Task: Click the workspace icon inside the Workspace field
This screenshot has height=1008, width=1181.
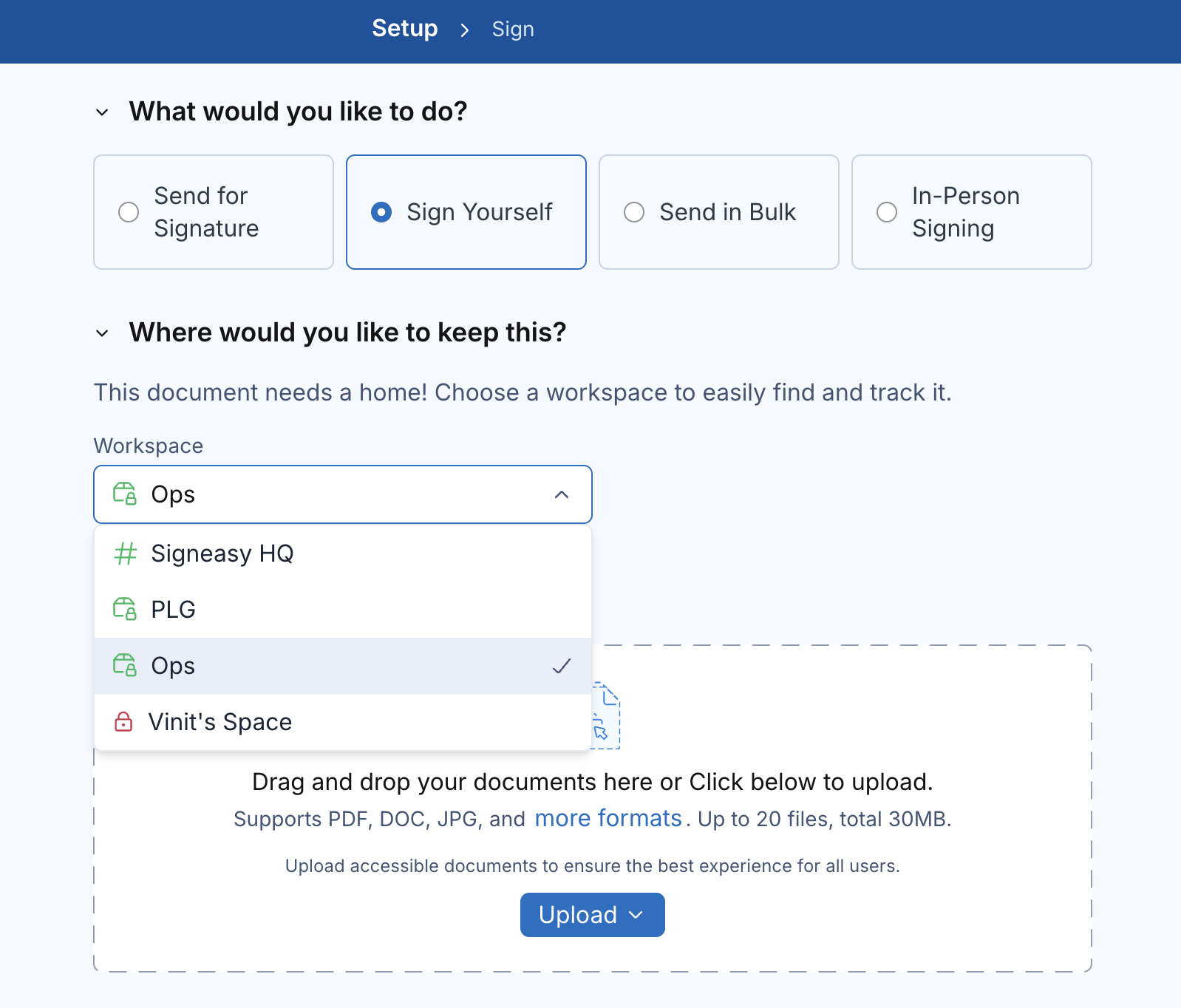Action: pyautogui.click(x=125, y=494)
